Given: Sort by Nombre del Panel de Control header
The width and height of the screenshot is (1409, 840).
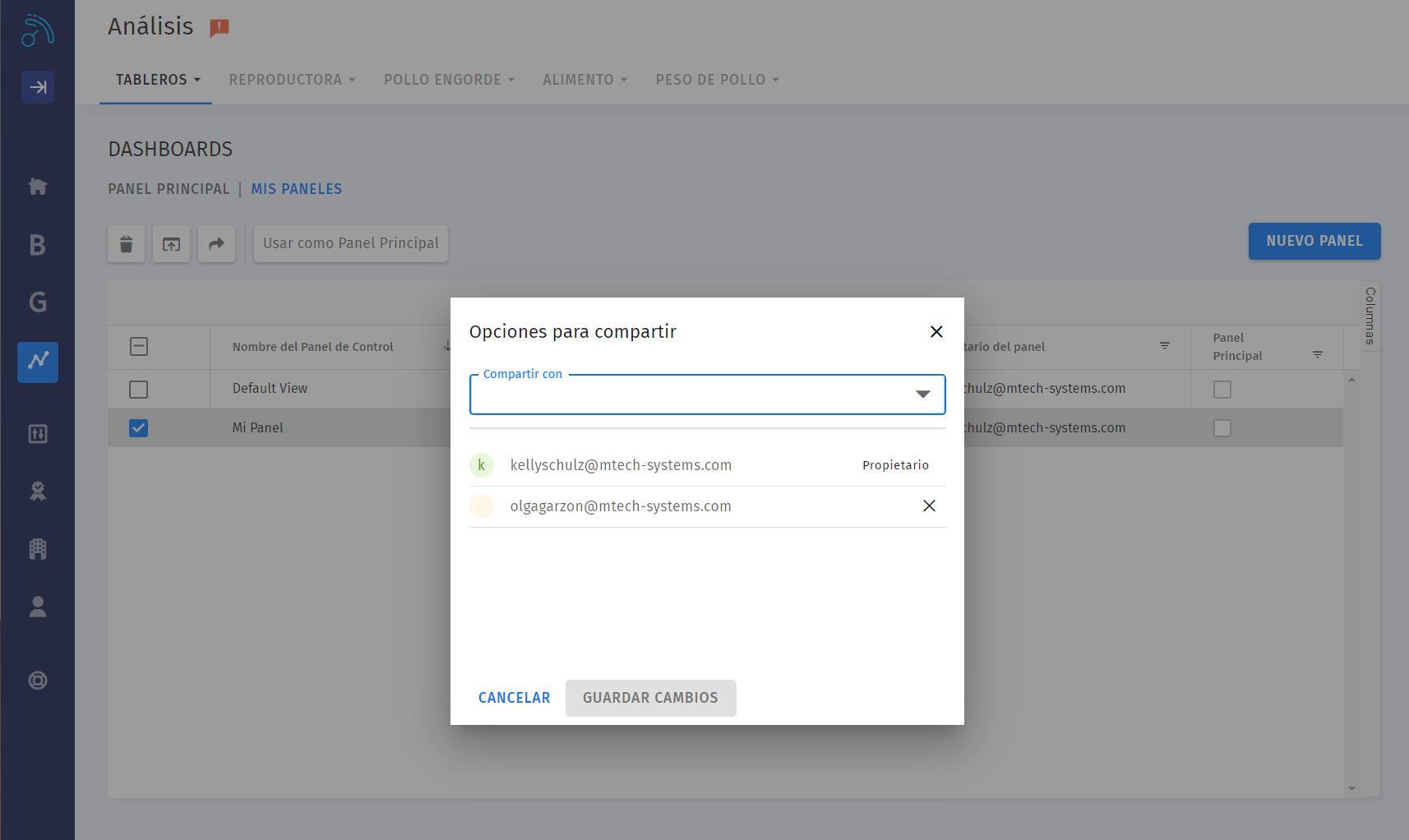Looking at the screenshot, I should [x=312, y=347].
